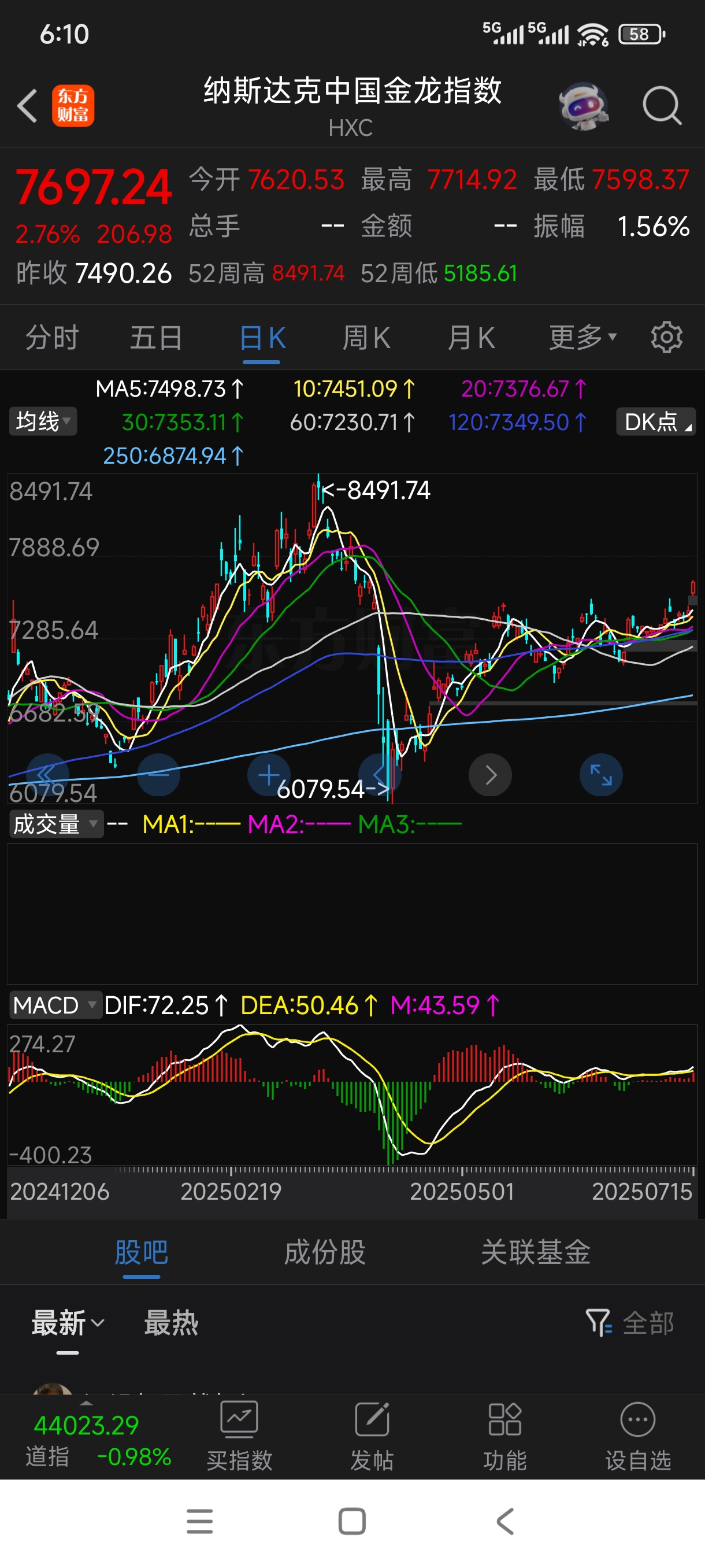This screenshot has height=1568, width=705.
Task: Tap the 7697.24 current price
Action: click(94, 187)
